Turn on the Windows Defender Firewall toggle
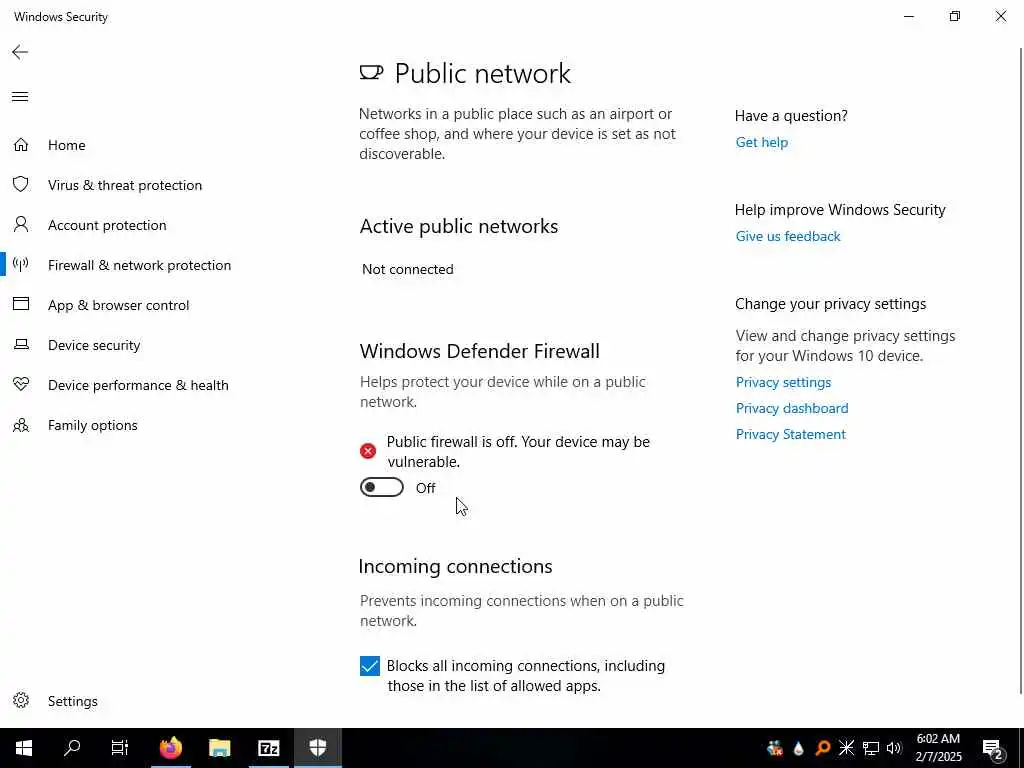The height and width of the screenshot is (768, 1024). pos(382,487)
